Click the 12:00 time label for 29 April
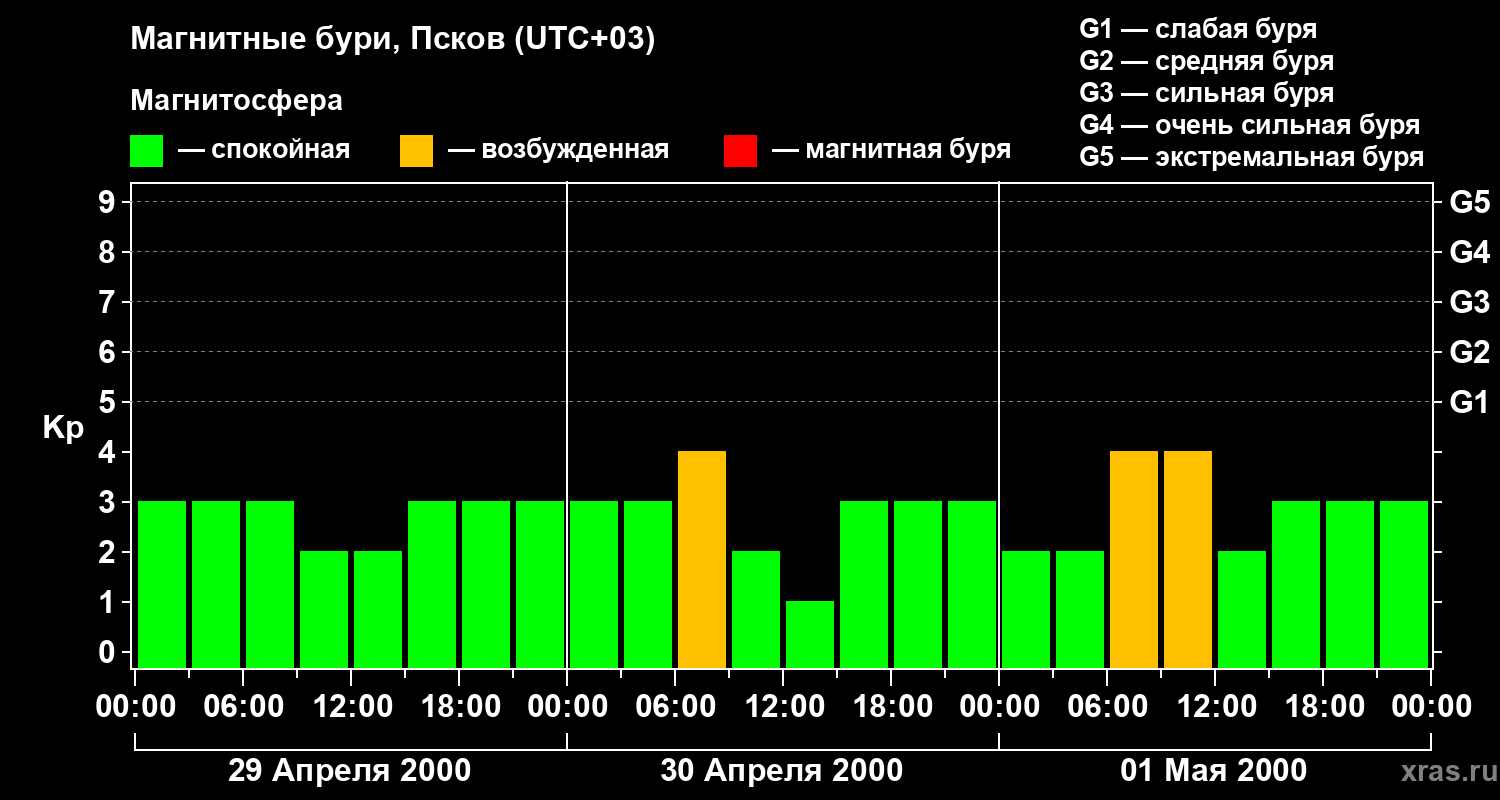The image size is (1500, 800). point(351,706)
